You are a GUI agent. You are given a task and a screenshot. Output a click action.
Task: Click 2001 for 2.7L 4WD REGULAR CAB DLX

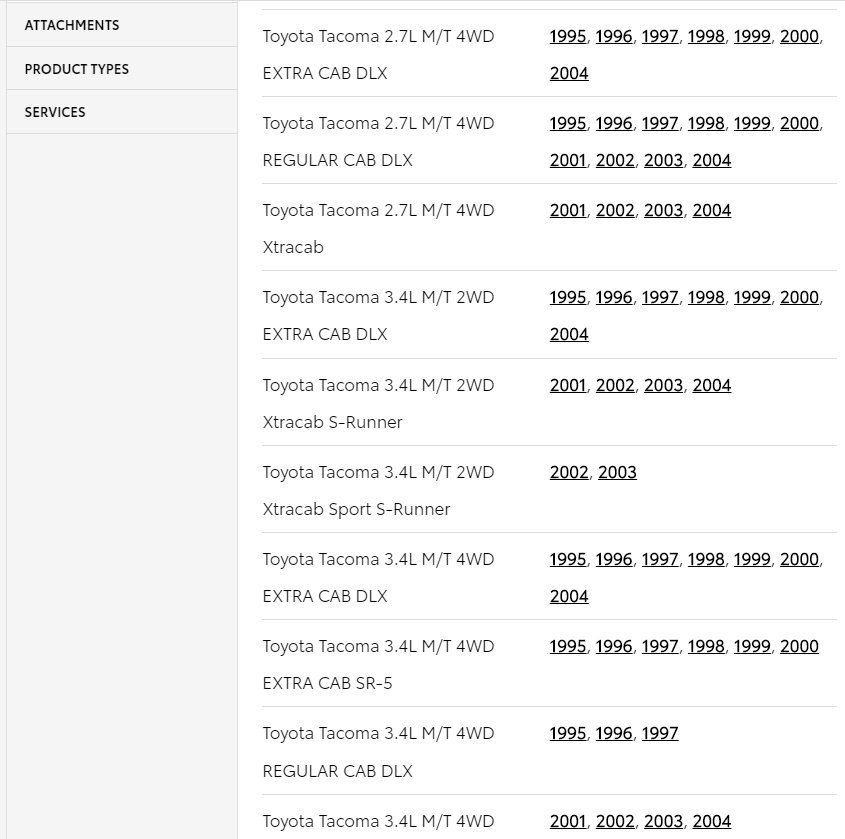567,160
